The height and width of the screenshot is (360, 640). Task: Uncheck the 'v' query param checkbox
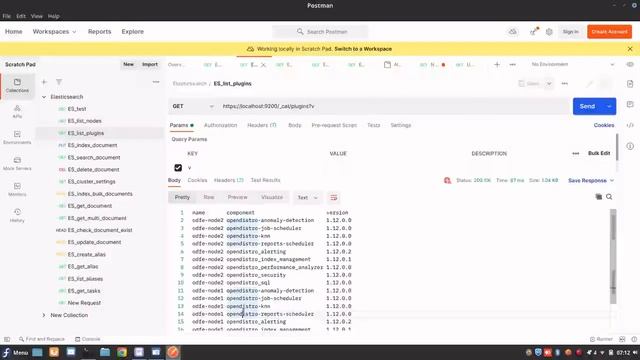[178, 168]
